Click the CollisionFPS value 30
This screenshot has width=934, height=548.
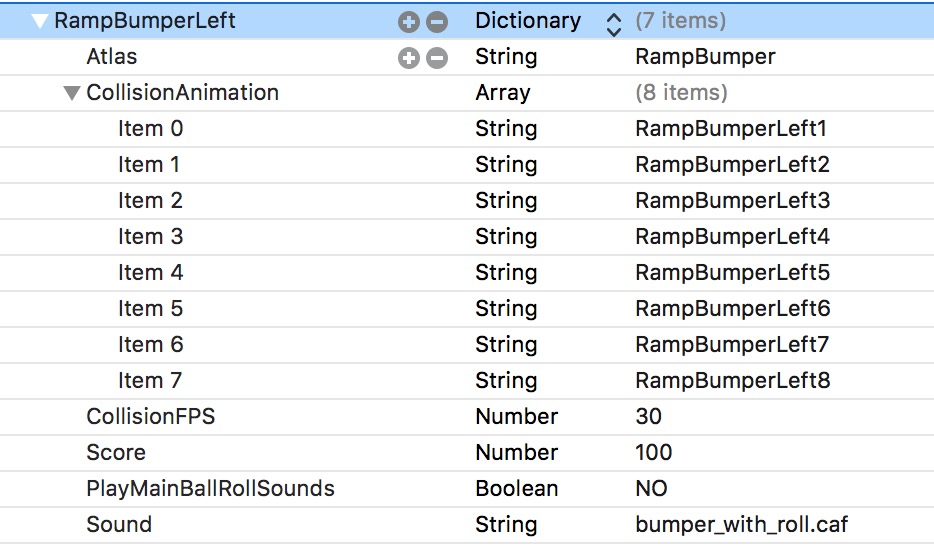(x=648, y=417)
